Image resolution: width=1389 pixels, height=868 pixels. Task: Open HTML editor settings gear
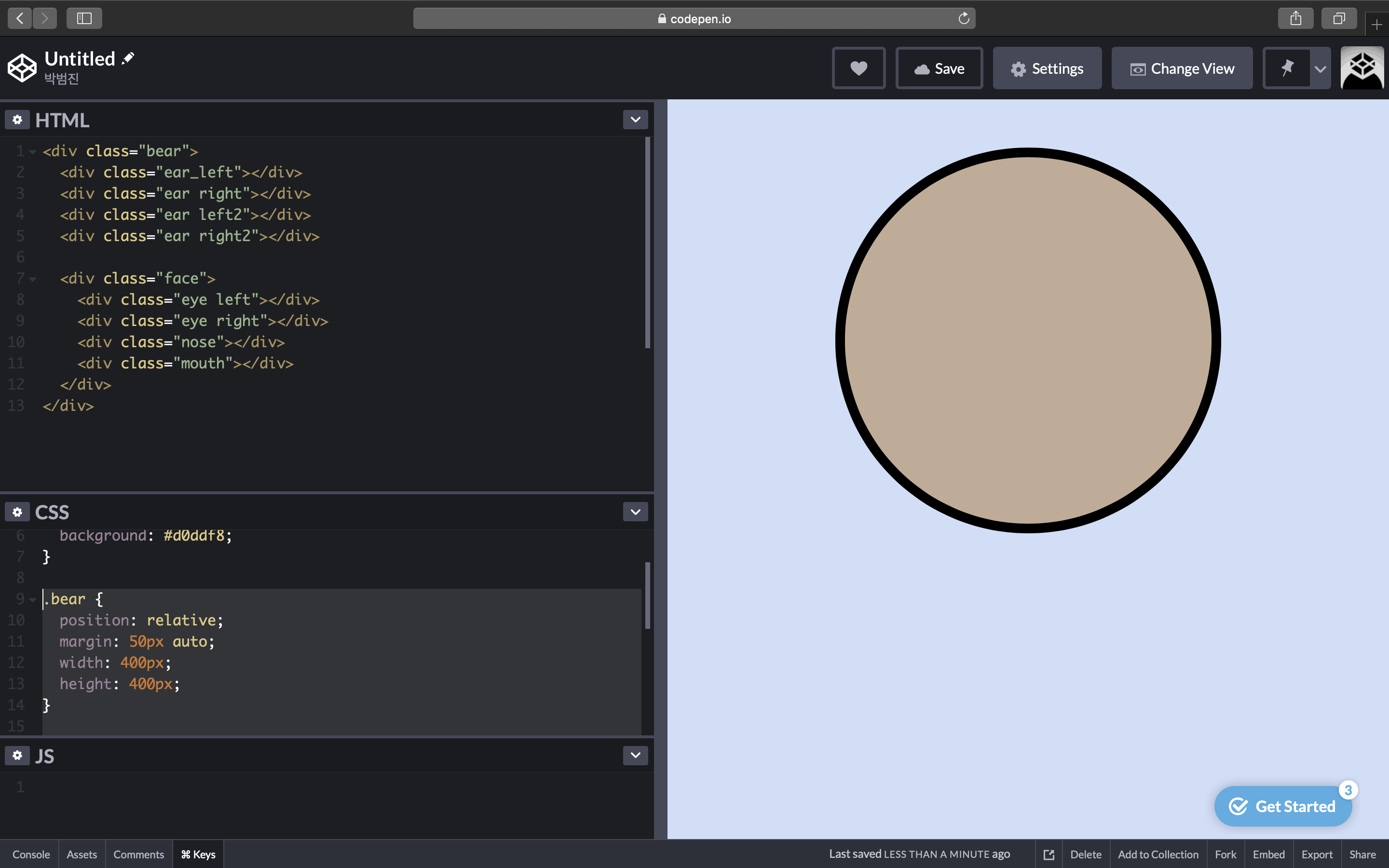[17, 120]
